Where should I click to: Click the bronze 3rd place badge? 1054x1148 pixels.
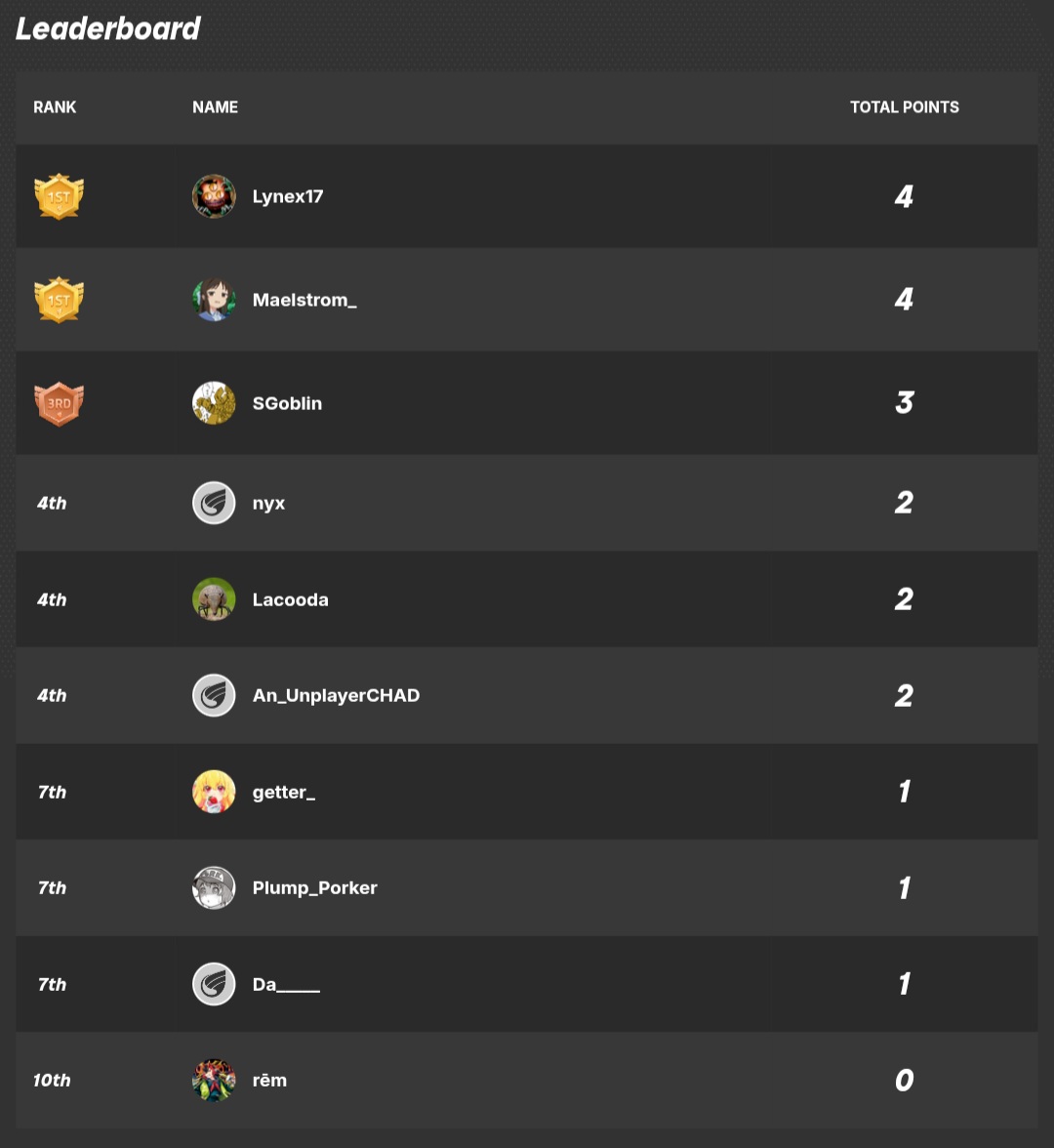pyautogui.click(x=60, y=403)
